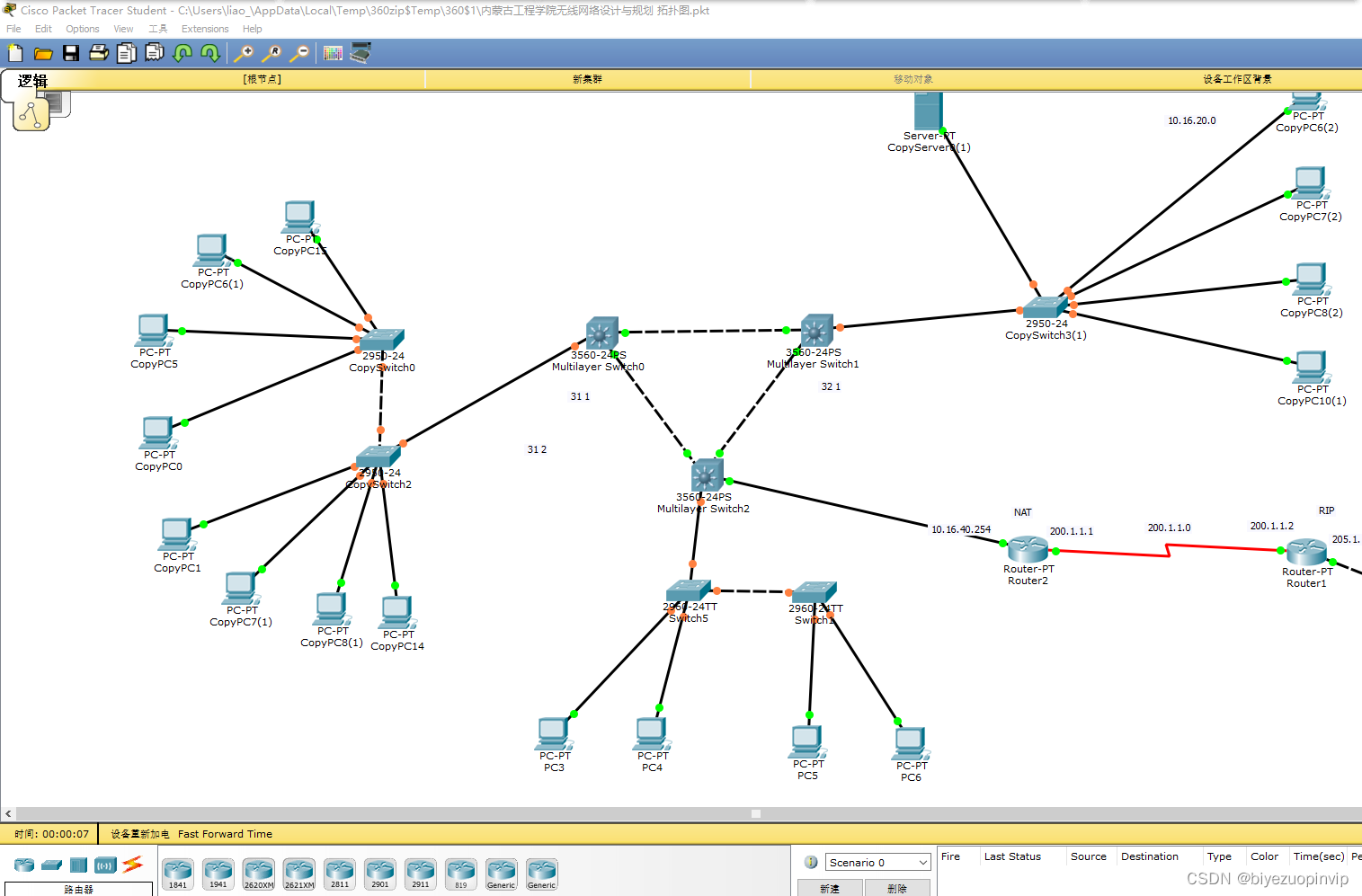Click the green Undo arrow
1362x896 pixels.
coord(182,53)
